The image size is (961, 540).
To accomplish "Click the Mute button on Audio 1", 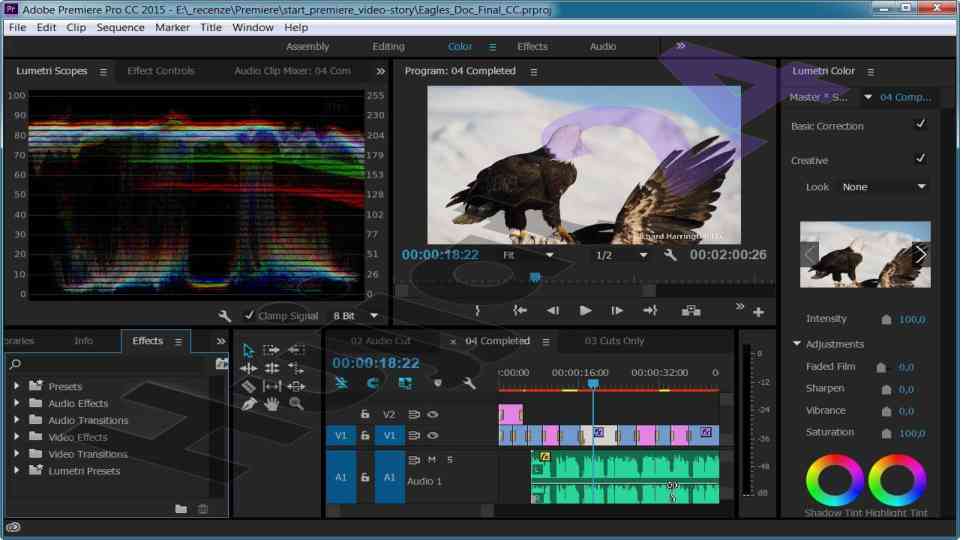I will coord(432,460).
